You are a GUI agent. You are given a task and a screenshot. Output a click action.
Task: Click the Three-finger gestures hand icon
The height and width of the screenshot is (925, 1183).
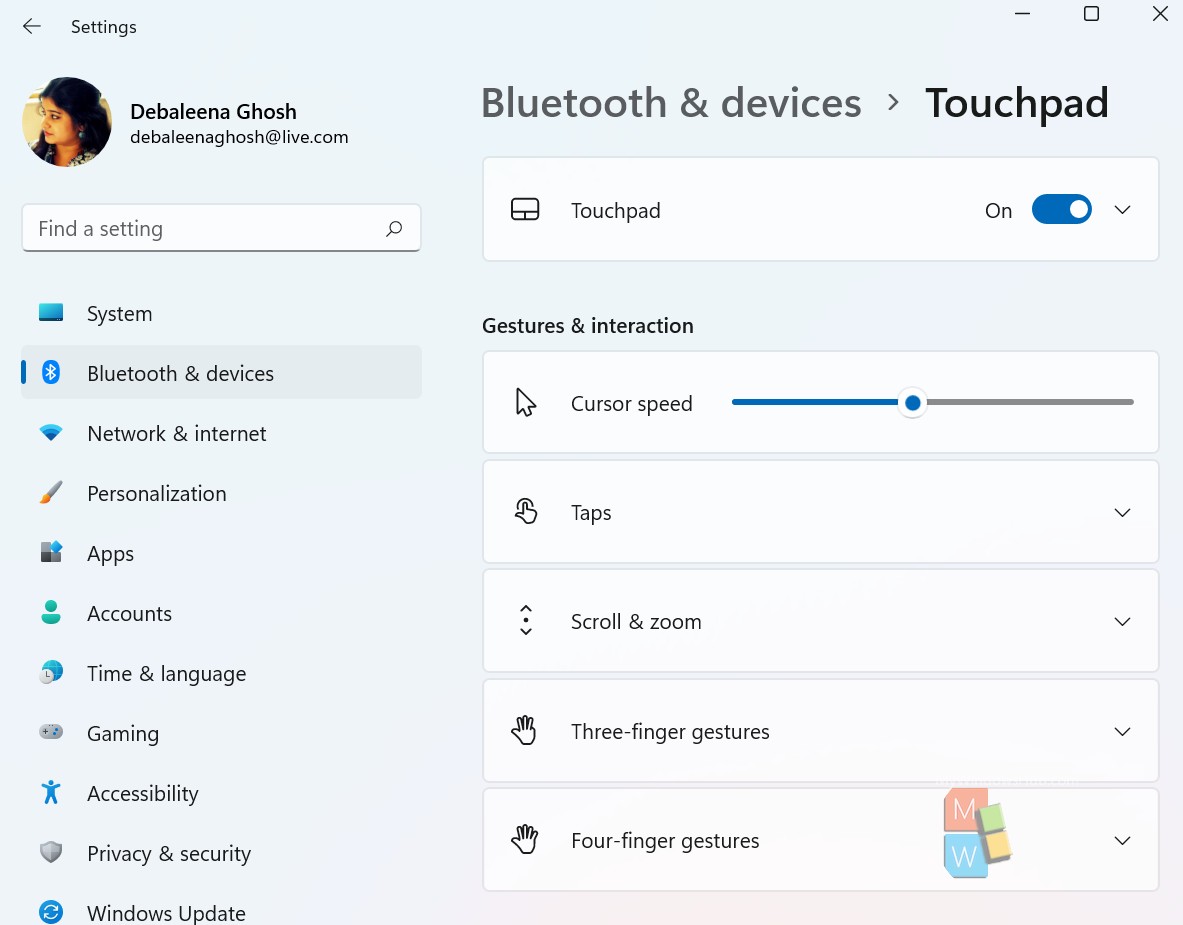[524, 730]
